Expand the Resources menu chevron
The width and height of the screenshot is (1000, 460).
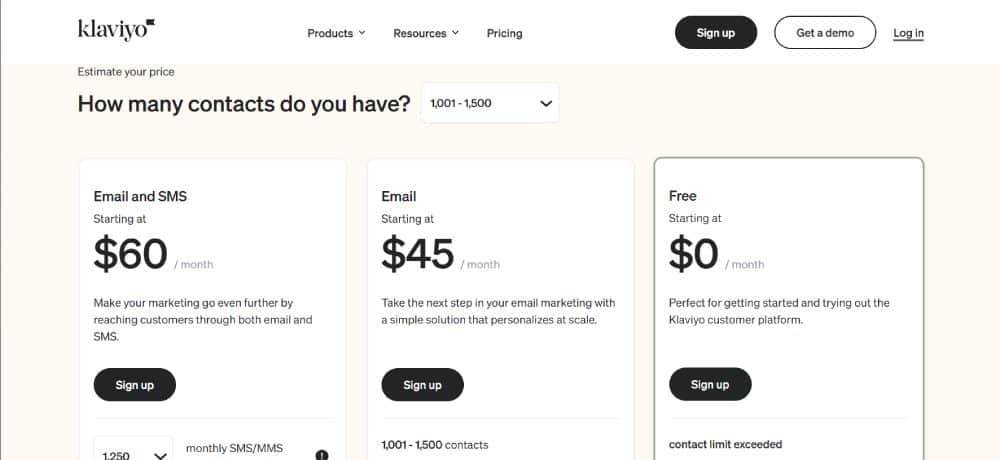tap(455, 33)
